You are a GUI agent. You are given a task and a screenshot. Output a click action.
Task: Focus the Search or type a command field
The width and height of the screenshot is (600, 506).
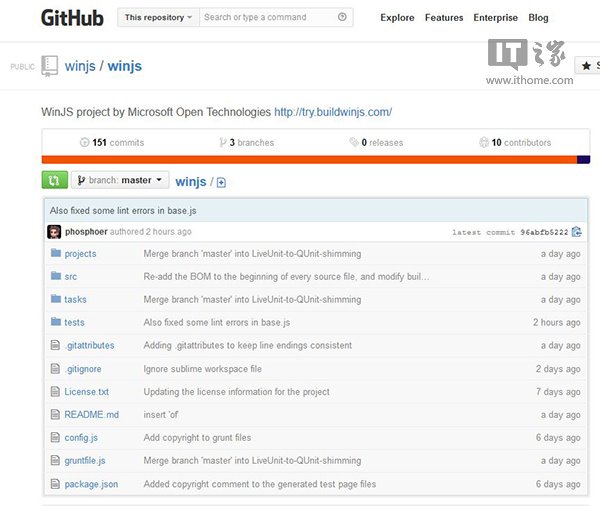[x=268, y=17]
